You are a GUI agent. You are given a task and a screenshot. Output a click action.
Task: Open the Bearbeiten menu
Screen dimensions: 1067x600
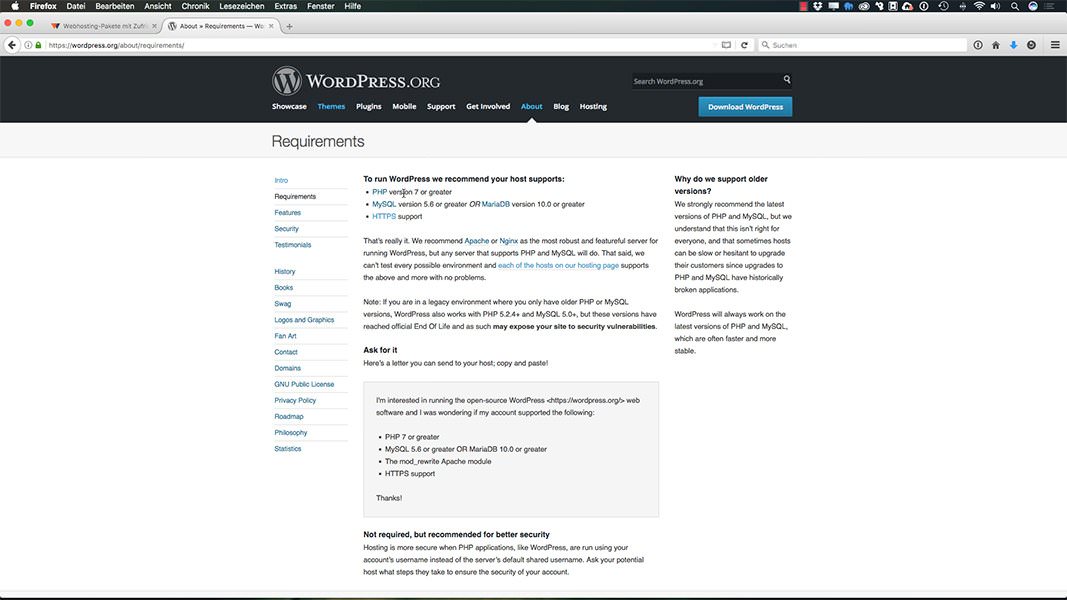(x=114, y=6)
